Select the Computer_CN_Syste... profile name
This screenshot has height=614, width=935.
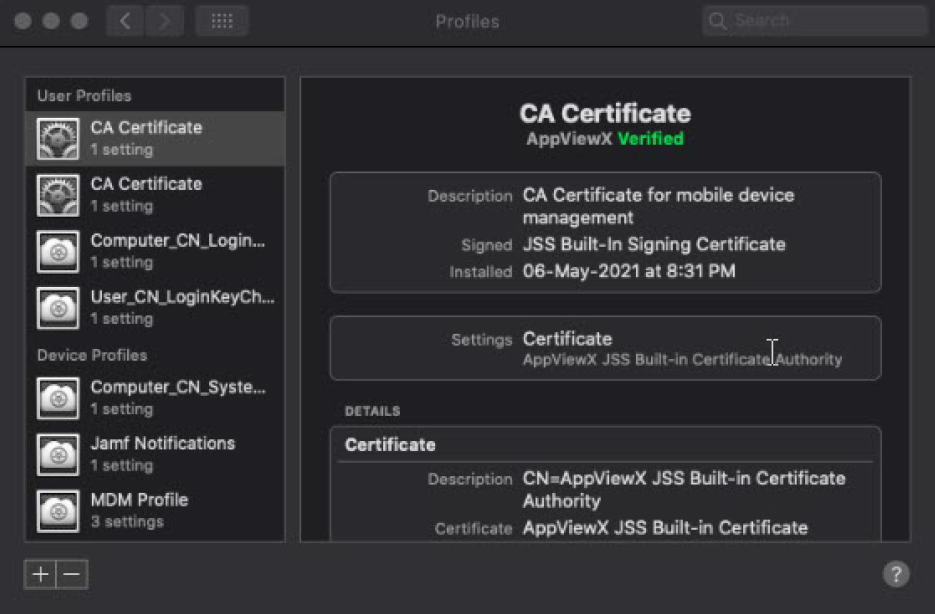[178, 387]
